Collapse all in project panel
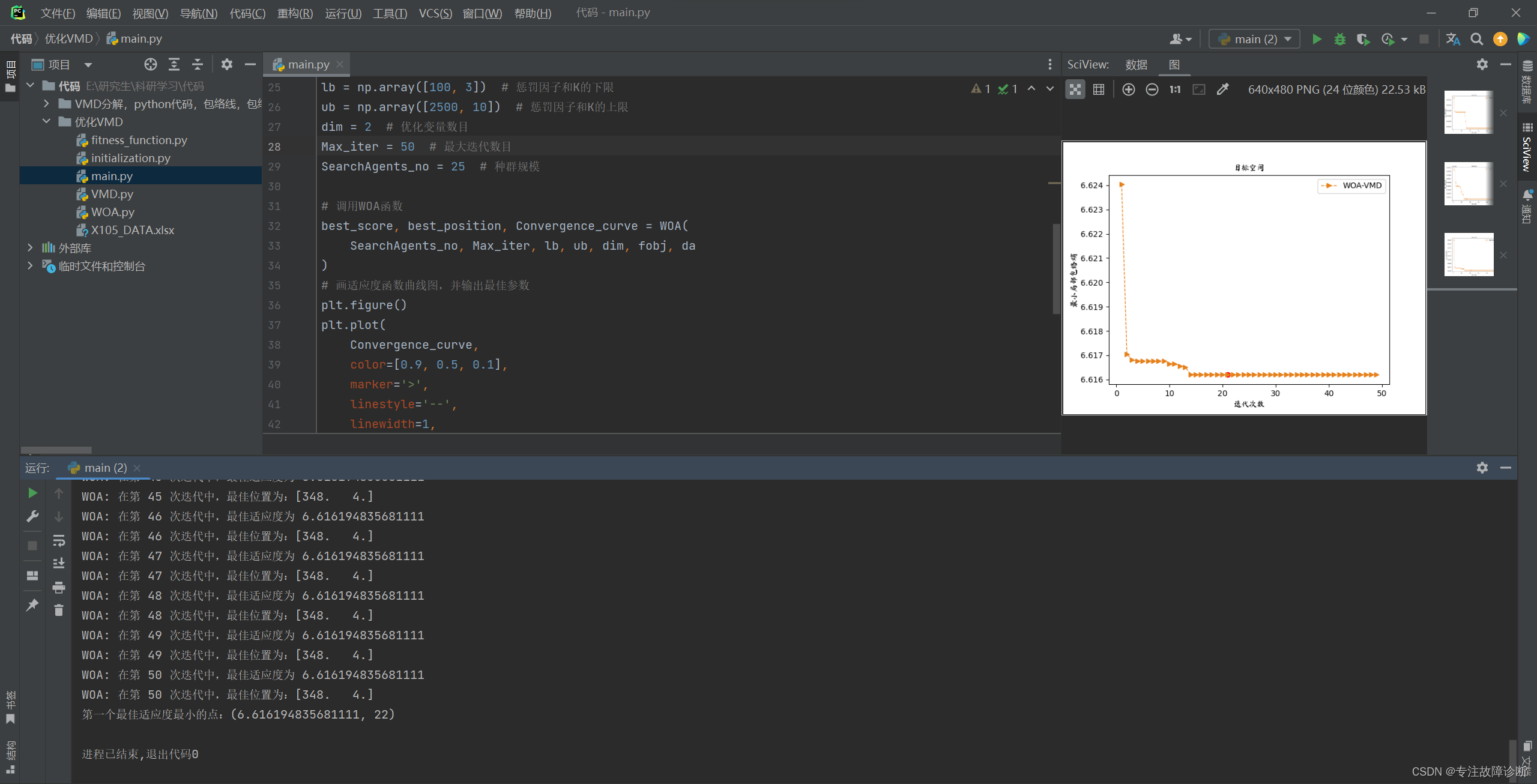Viewport: 1537px width, 784px height. tap(198, 64)
